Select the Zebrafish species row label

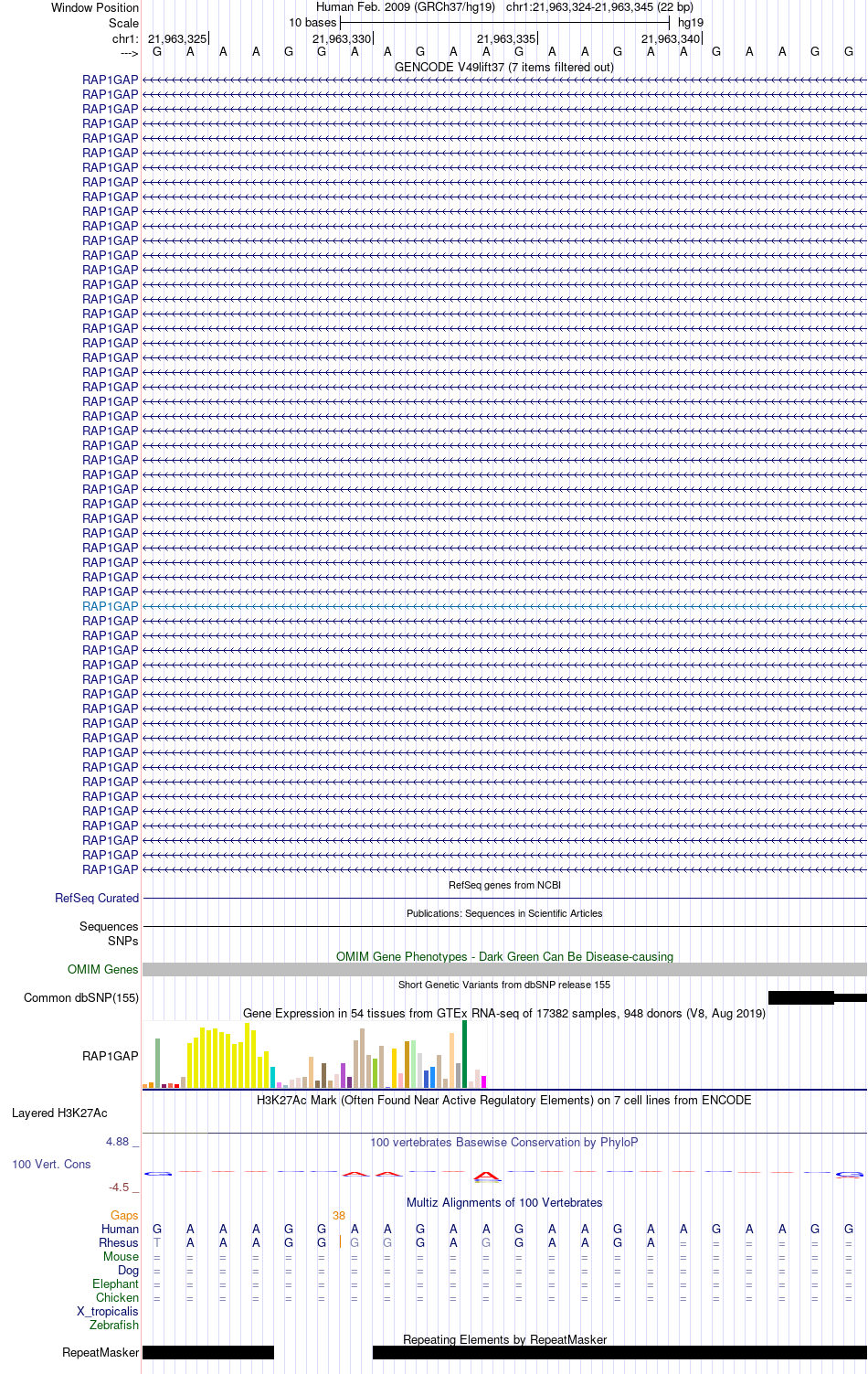click(x=114, y=1325)
